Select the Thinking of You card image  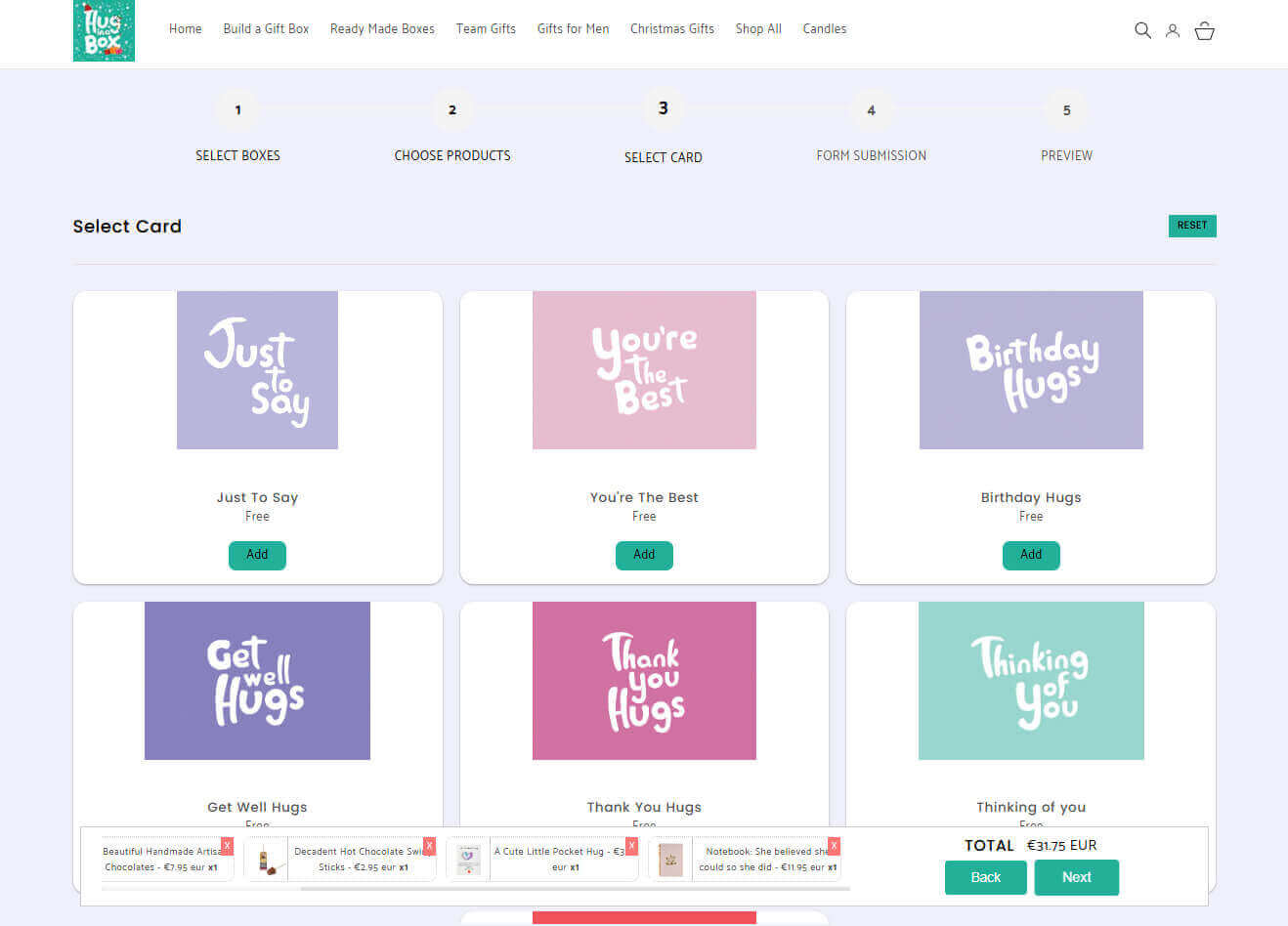point(1031,681)
